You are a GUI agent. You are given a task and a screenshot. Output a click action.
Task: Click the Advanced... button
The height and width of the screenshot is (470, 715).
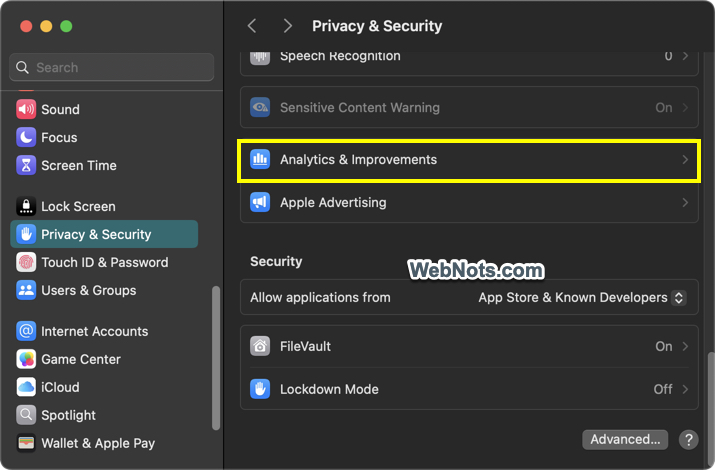tap(625, 439)
